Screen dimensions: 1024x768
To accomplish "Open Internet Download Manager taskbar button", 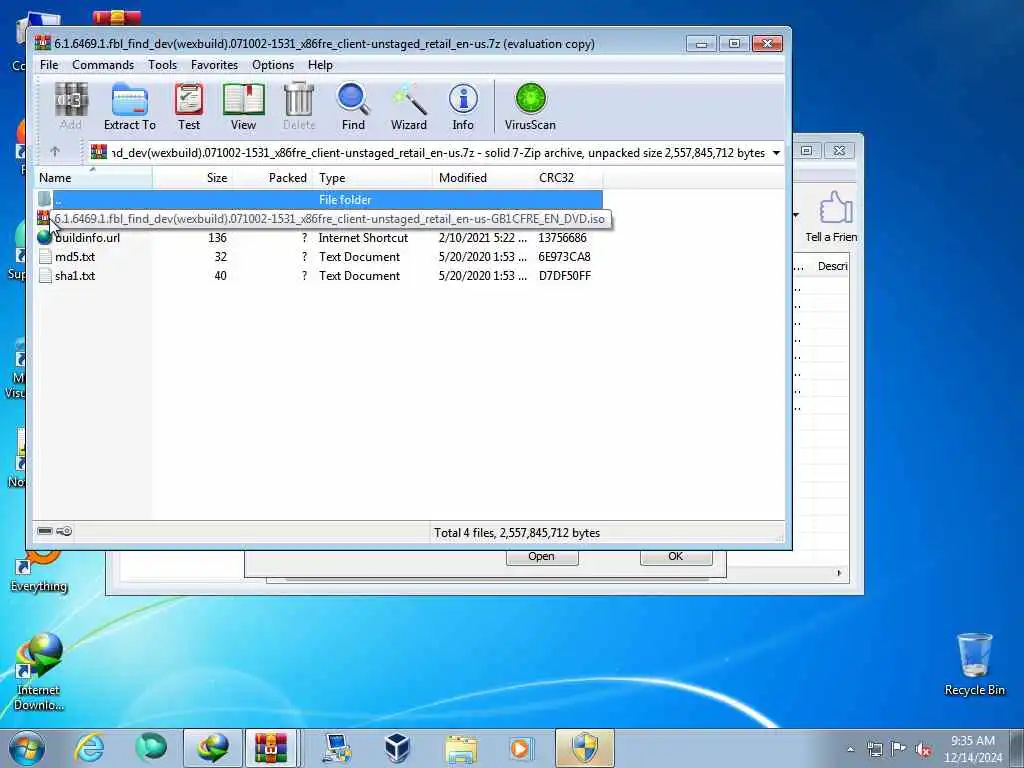I will coord(213,748).
